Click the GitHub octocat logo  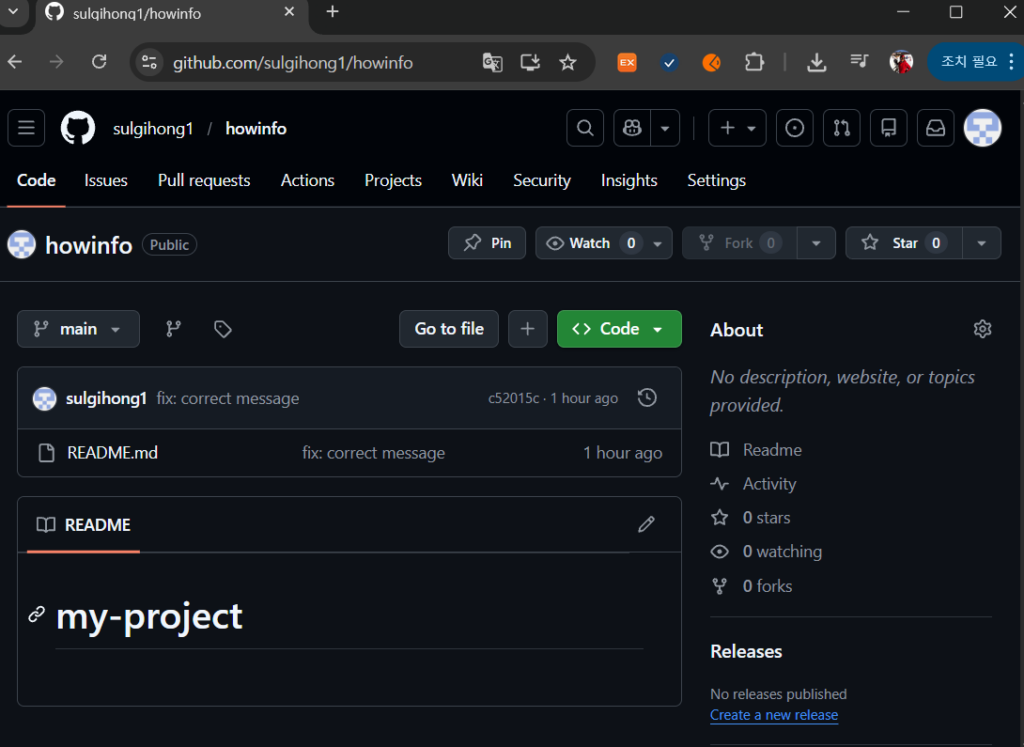click(x=78, y=128)
